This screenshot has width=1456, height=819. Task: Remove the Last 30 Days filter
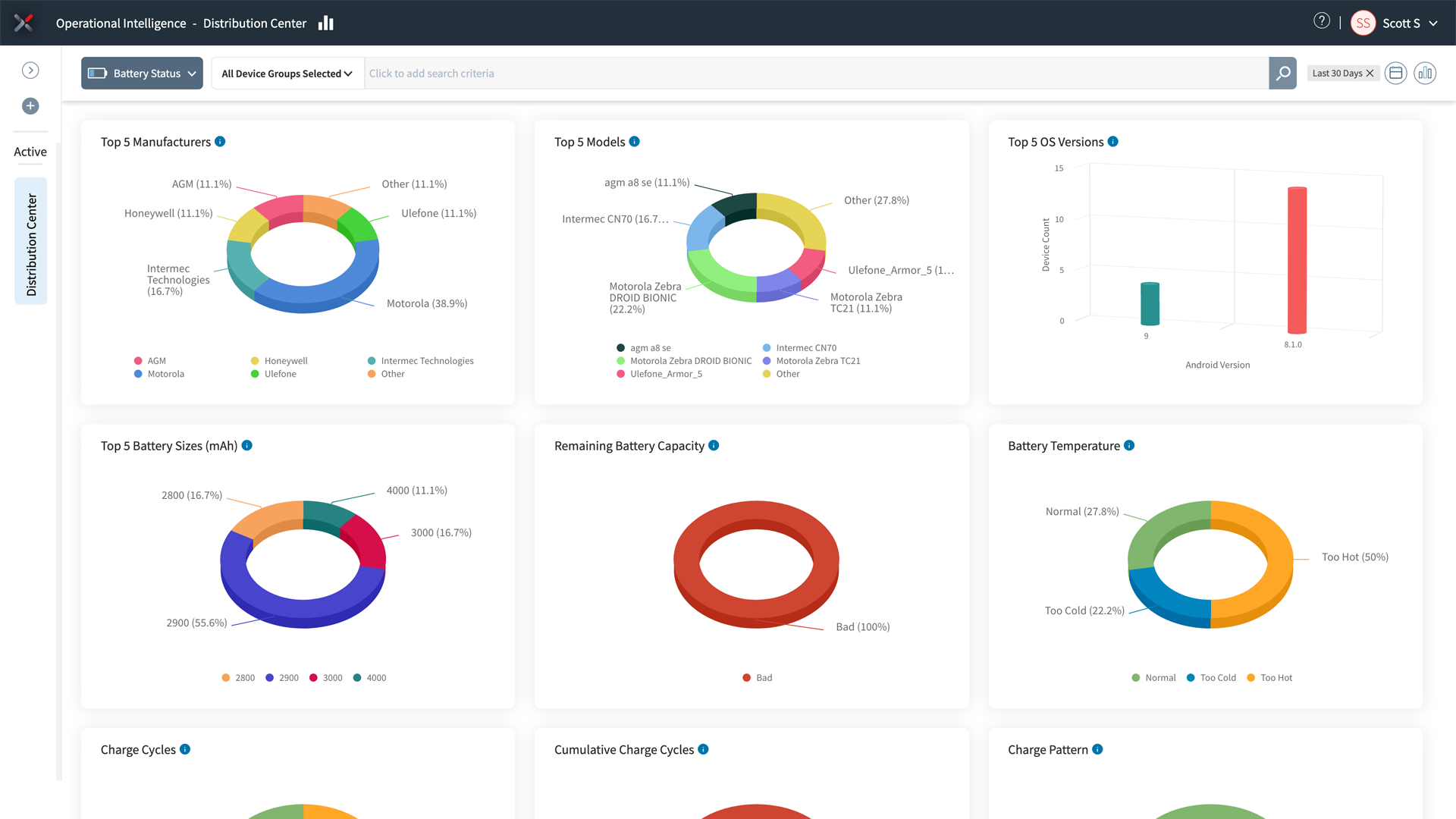pos(1370,74)
